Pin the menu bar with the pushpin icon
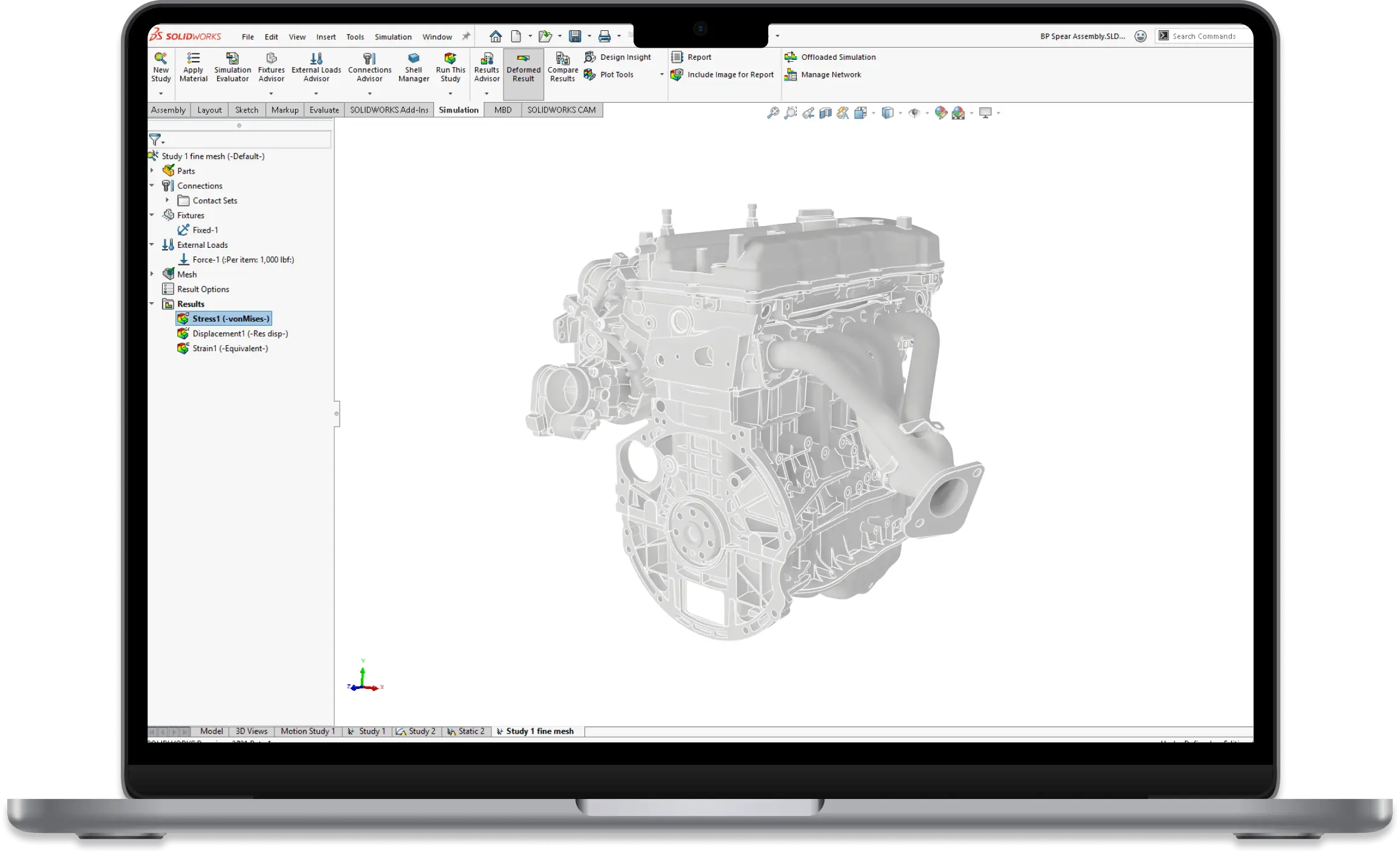This screenshot has width=1400, height=854. tap(466, 36)
